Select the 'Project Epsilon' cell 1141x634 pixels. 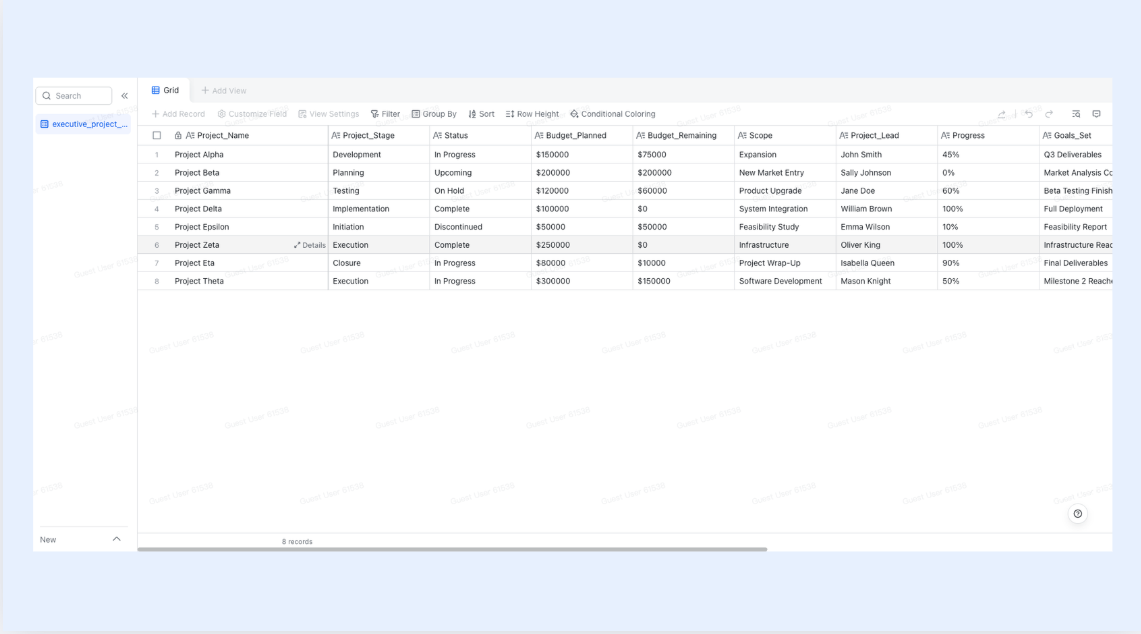(247, 227)
